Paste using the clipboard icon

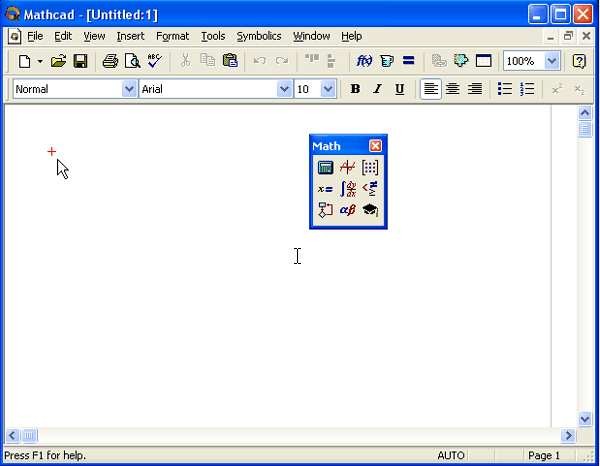click(230, 60)
